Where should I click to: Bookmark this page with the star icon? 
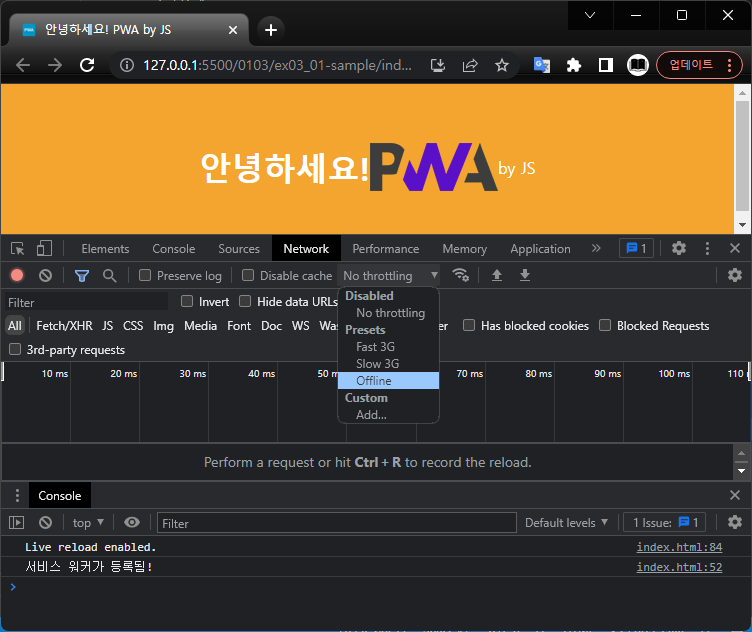pyautogui.click(x=502, y=65)
